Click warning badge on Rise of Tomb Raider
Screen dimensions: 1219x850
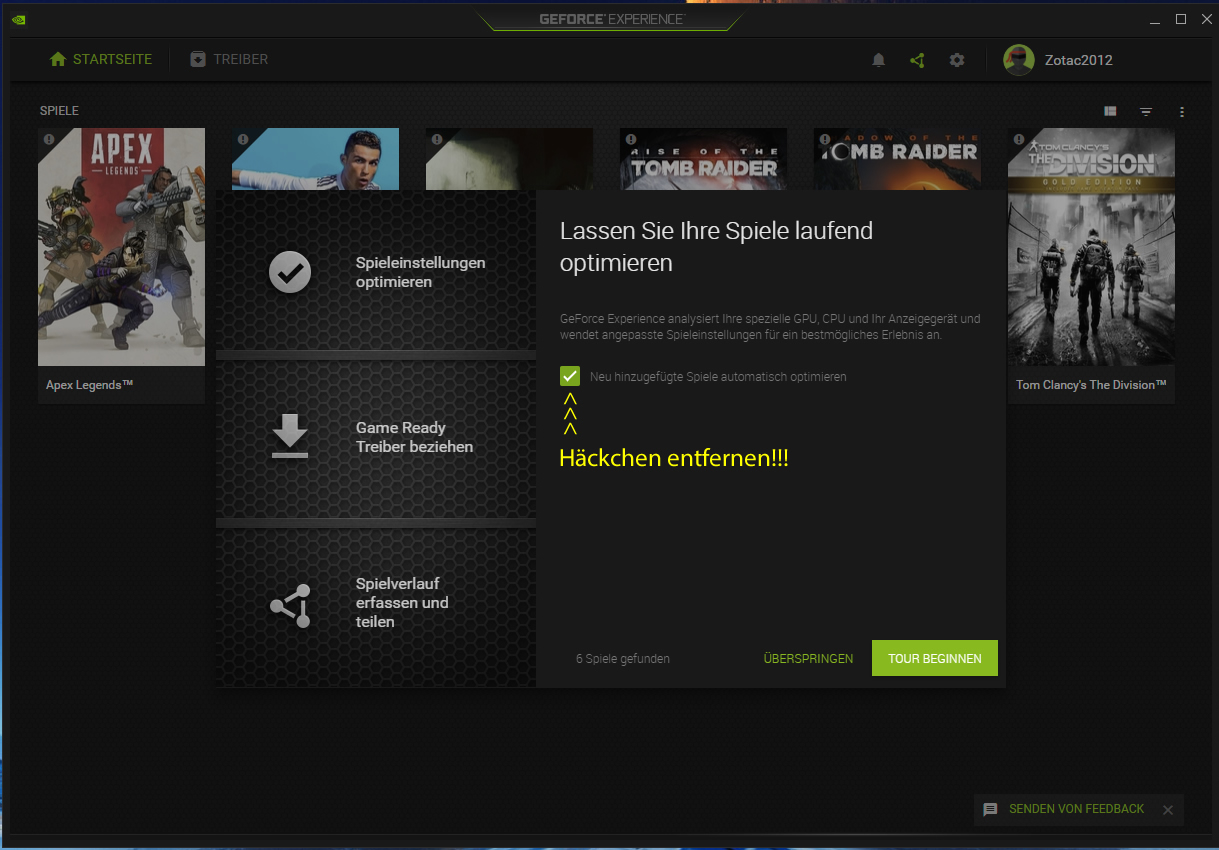pyautogui.click(x=631, y=140)
